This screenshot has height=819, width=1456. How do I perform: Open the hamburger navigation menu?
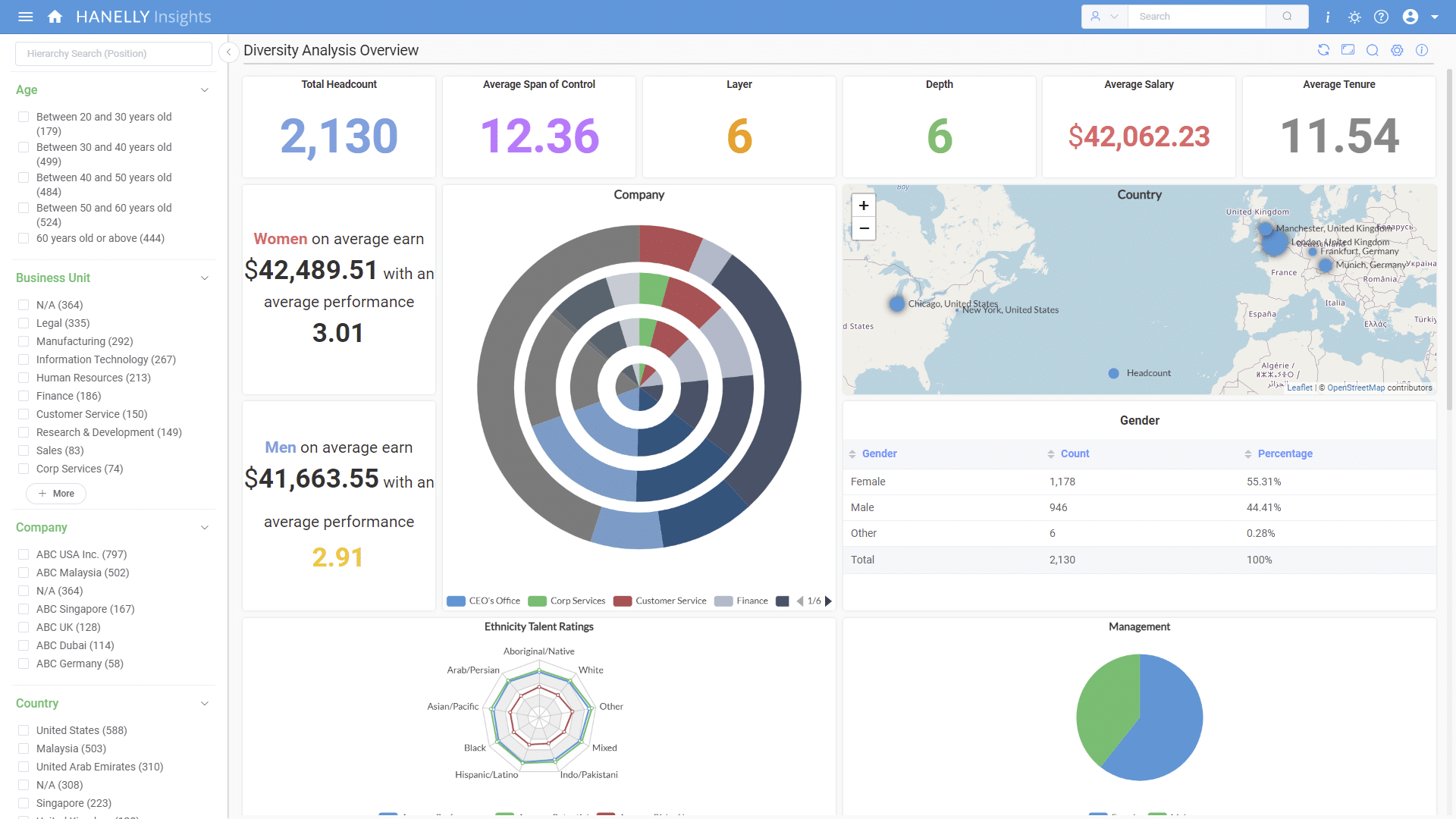25,17
